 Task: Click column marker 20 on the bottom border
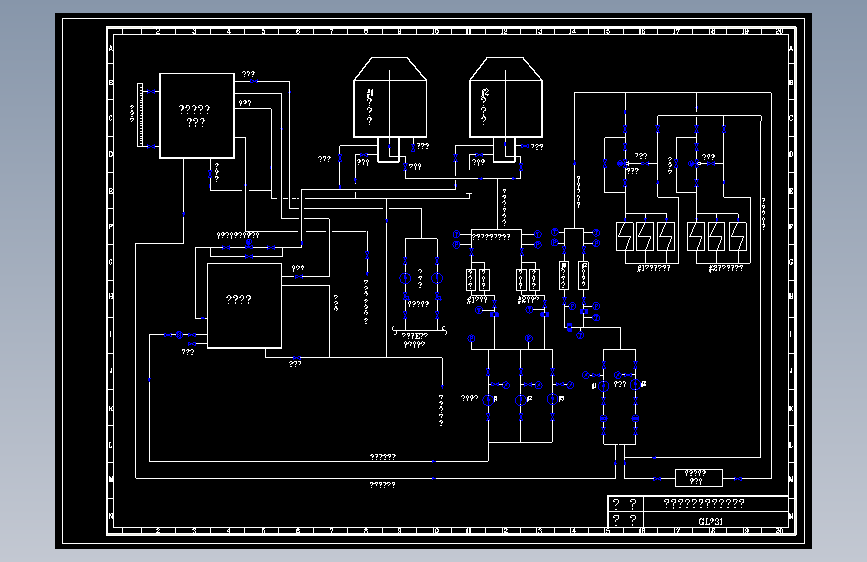coord(780,531)
